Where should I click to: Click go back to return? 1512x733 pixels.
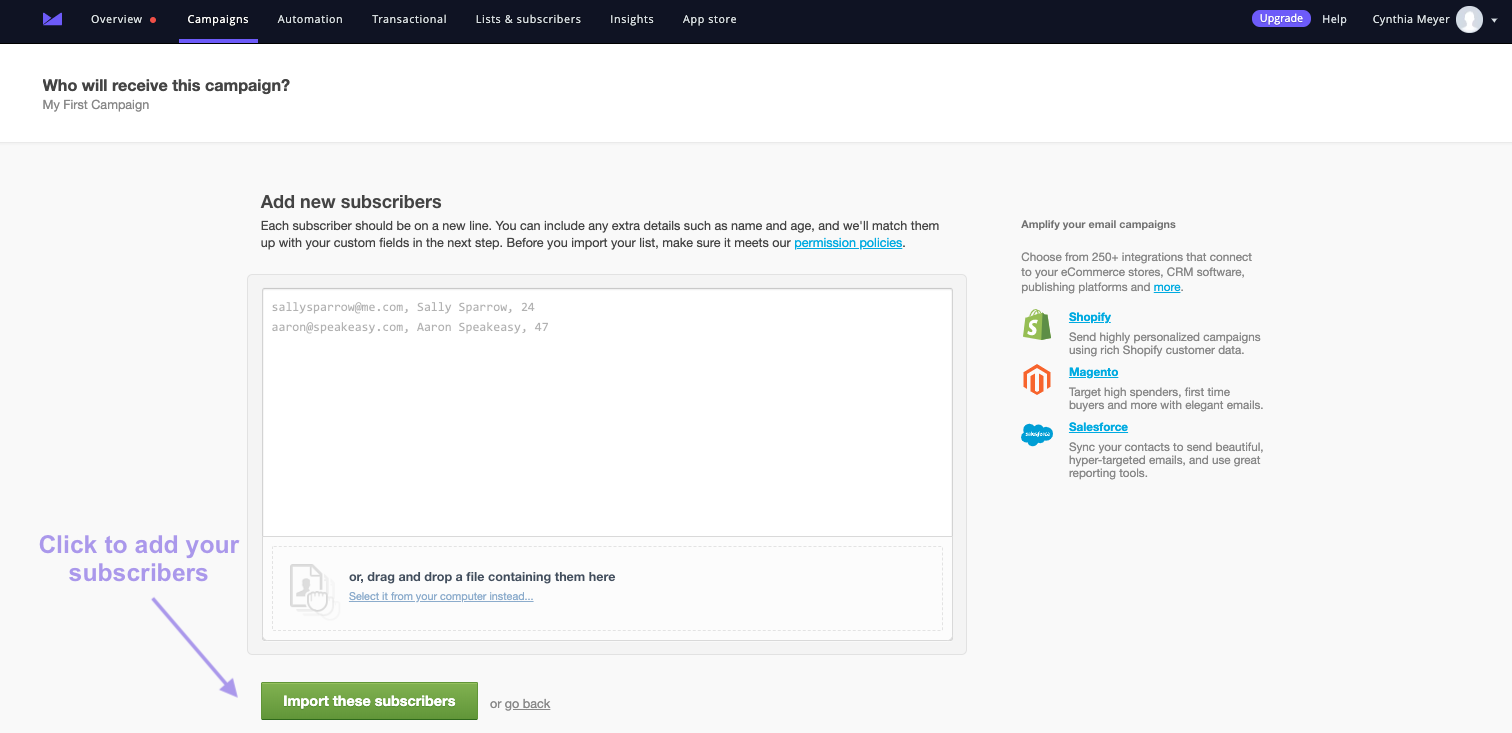point(528,703)
